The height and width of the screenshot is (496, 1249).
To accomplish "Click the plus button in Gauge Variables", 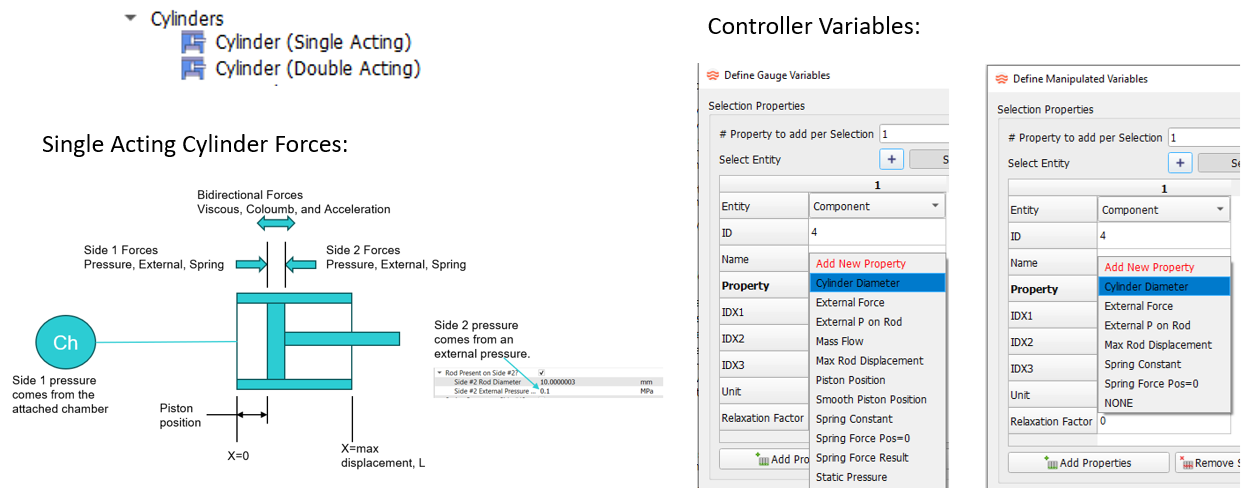I will pyautogui.click(x=892, y=159).
